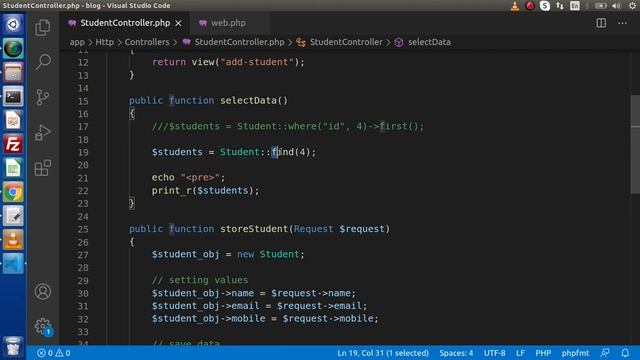Viewport: 640px width, 360px height.
Task: Open the system settings gear menu
Action: (632, 6)
